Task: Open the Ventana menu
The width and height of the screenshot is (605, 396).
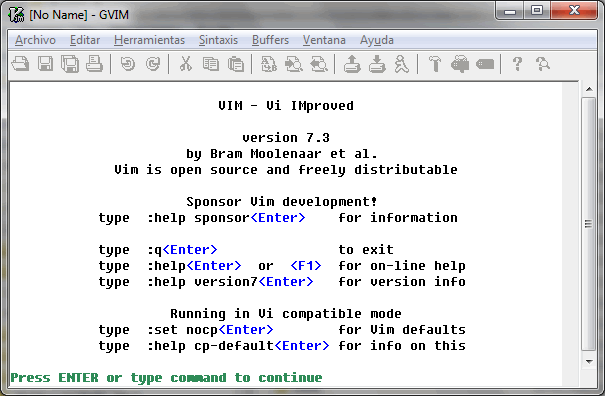Action: [x=324, y=40]
